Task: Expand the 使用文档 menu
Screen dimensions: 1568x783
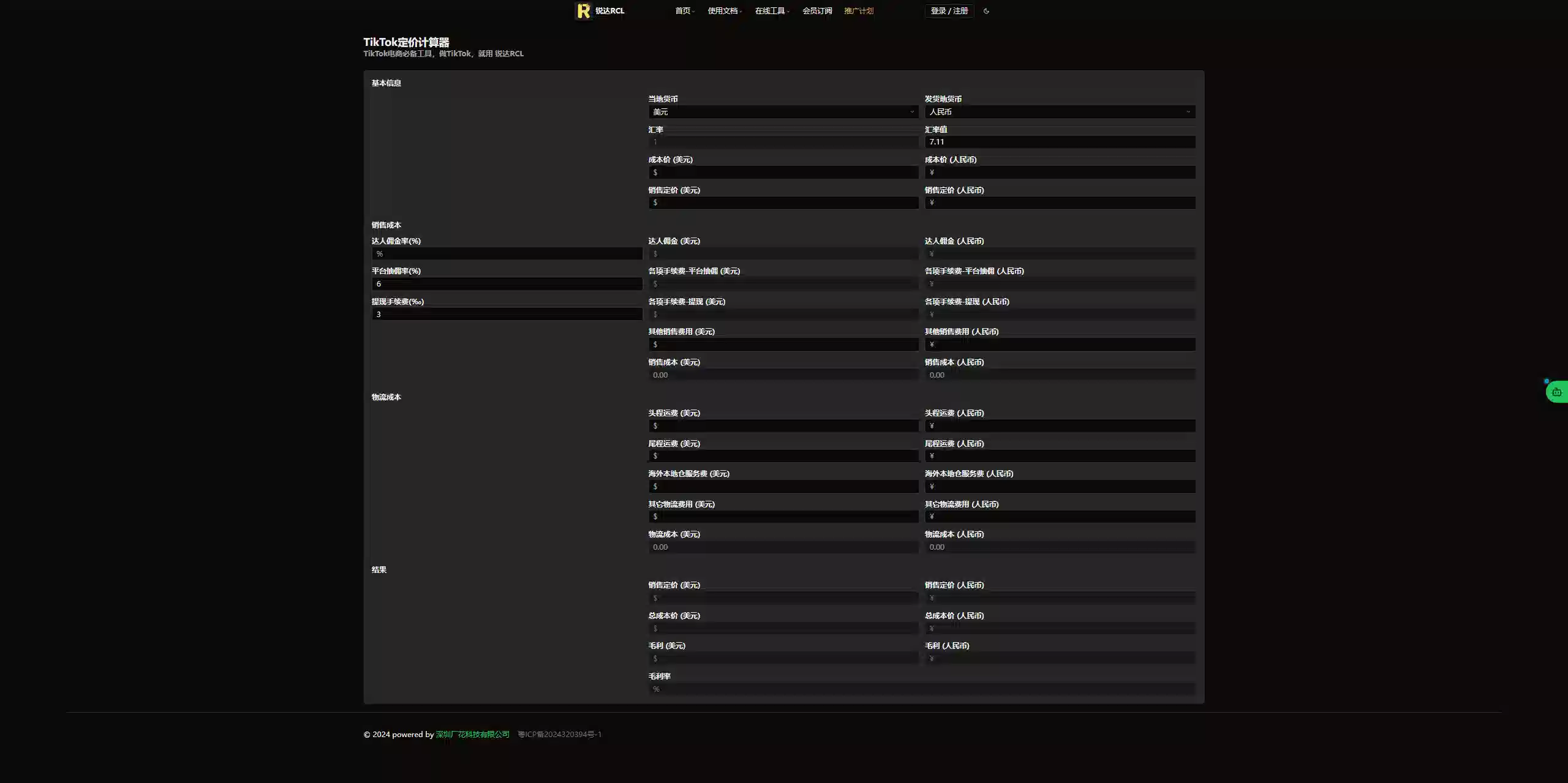Action: [x=724, y=11]
